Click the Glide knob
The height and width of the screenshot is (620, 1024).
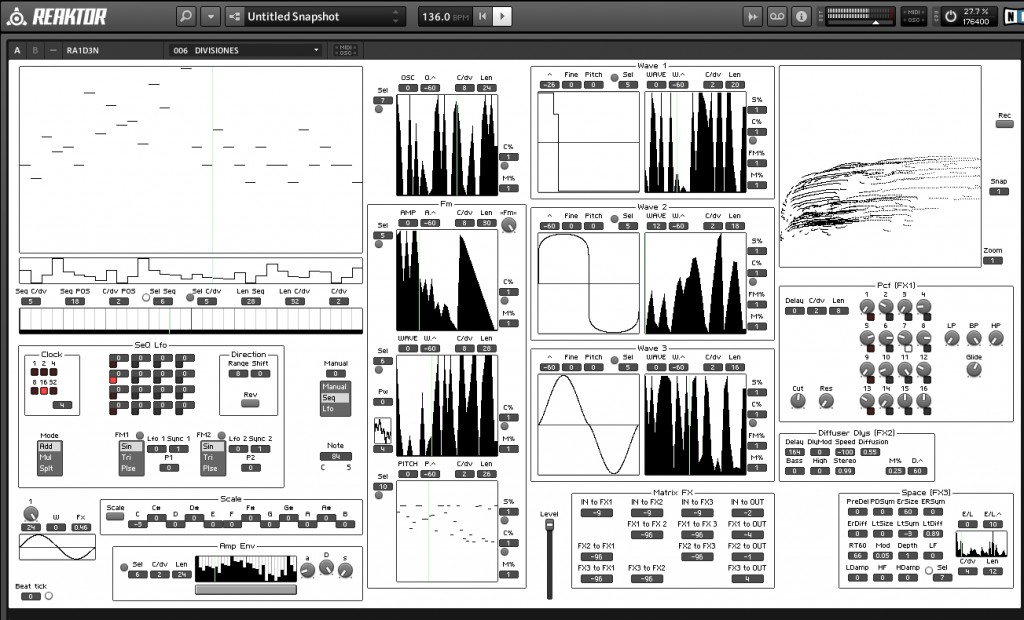(974, 370)
